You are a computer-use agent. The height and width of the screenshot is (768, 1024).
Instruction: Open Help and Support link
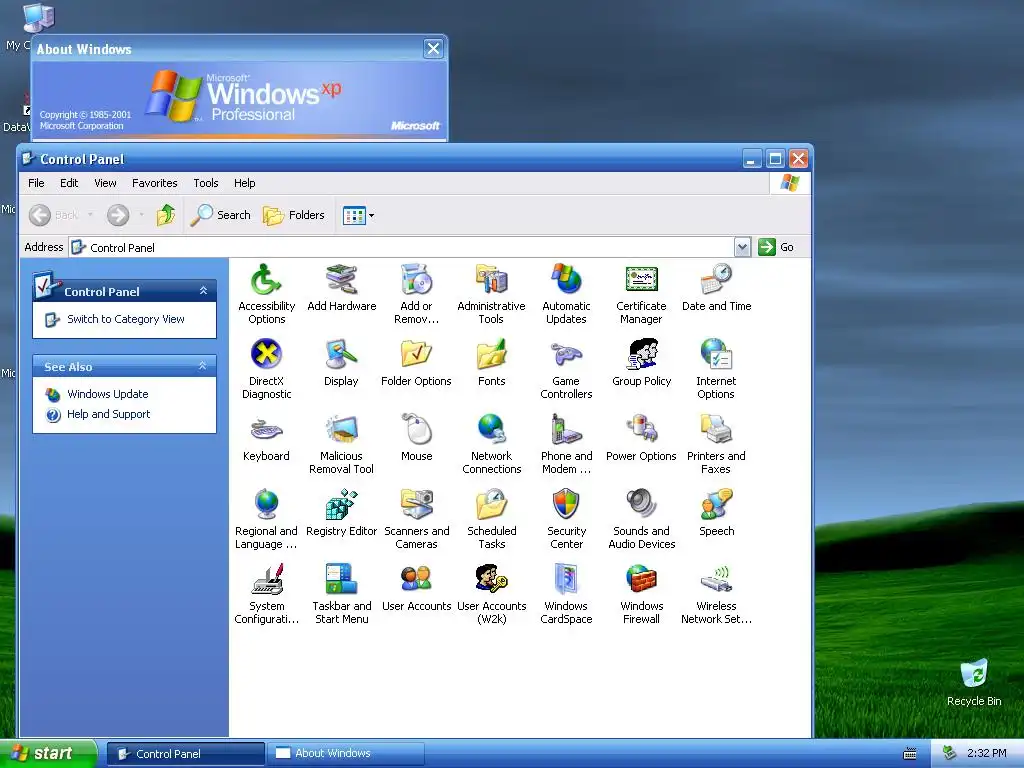click(x=108, y=414)
